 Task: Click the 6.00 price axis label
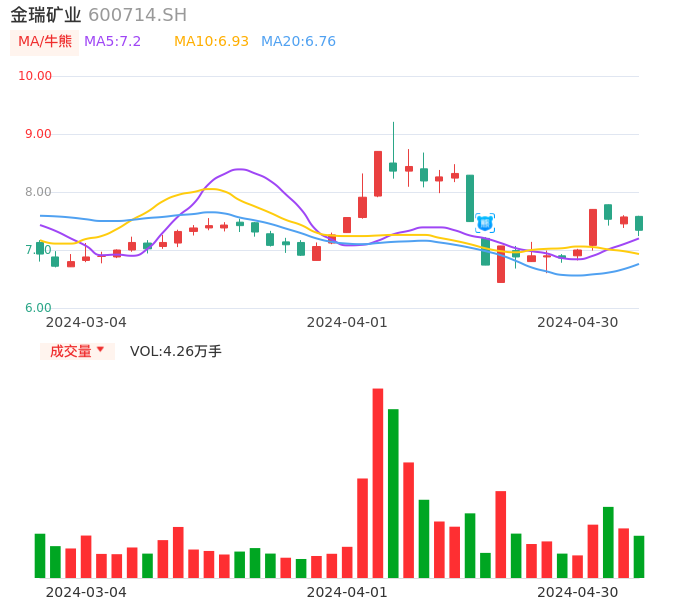pos(38,308)
